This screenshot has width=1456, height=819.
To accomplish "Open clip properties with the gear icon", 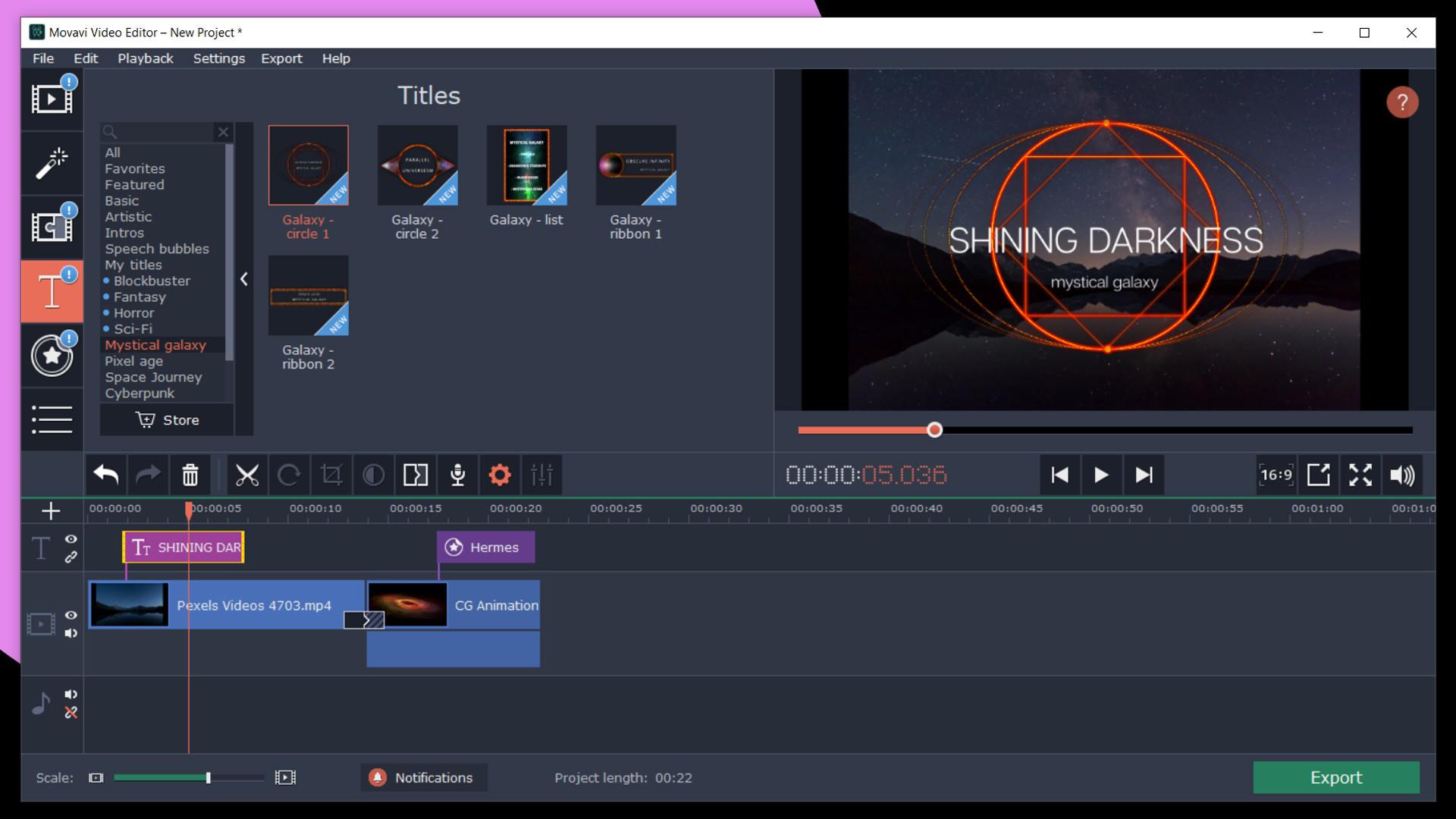I will tap(499, 475).
